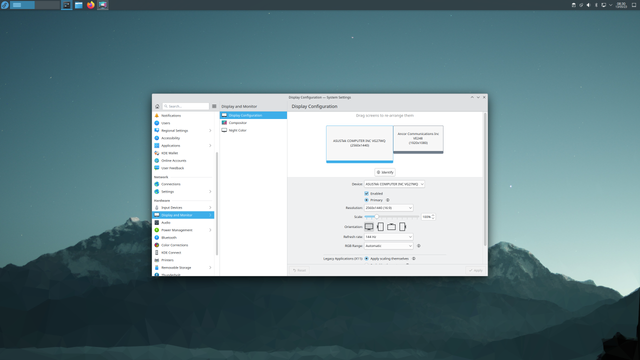Click the Apply button

(x=476, y=270)
